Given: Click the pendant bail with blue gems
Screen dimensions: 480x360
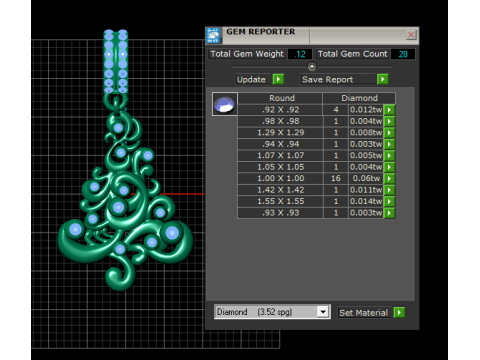Looking at the screenshot, I should (116, 62).
